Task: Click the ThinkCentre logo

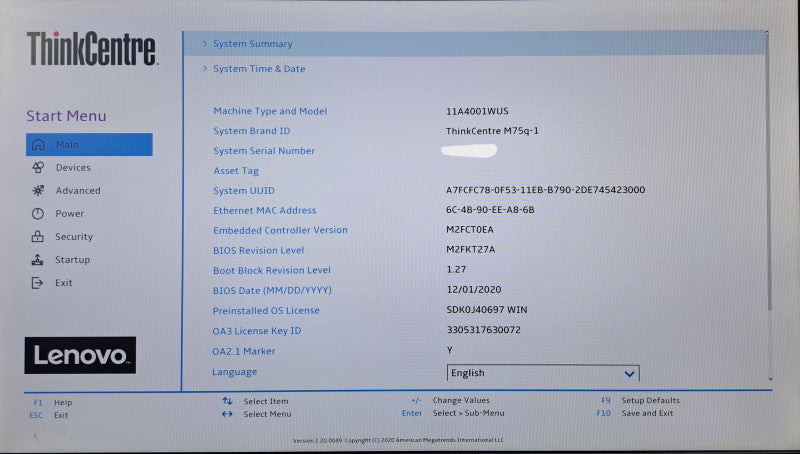Action: click(92, 48)
